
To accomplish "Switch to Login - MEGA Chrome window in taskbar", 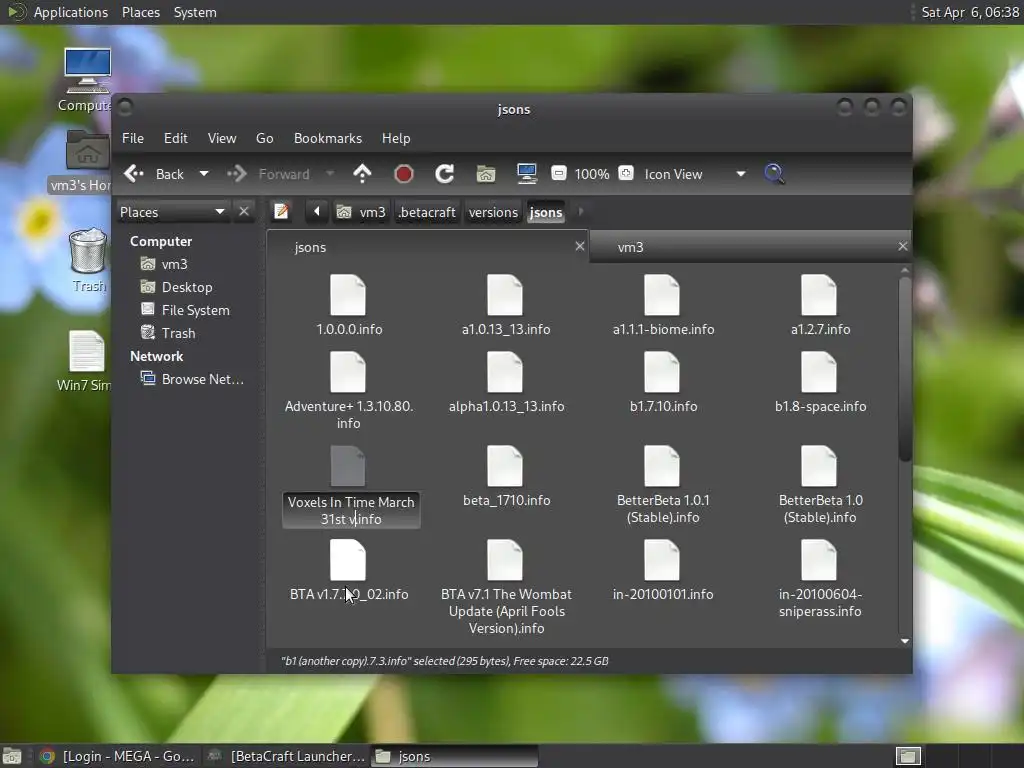I will click(x=116, y=756).
